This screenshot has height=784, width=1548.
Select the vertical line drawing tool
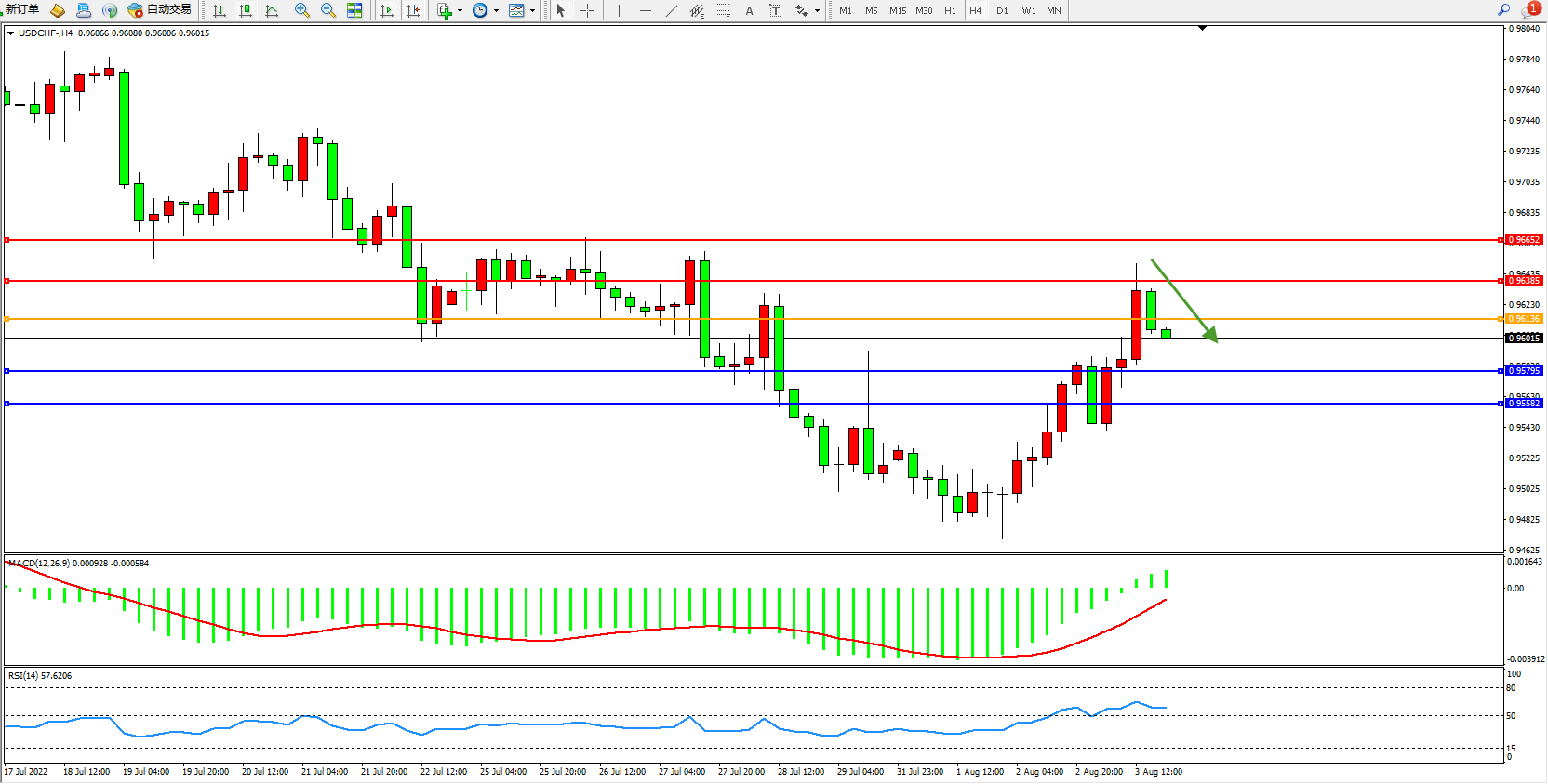pyautogui.click(x=619, y=10)
